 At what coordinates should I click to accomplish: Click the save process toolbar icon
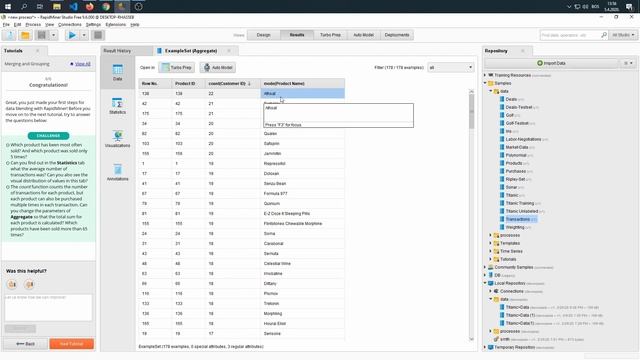point(42,35)
